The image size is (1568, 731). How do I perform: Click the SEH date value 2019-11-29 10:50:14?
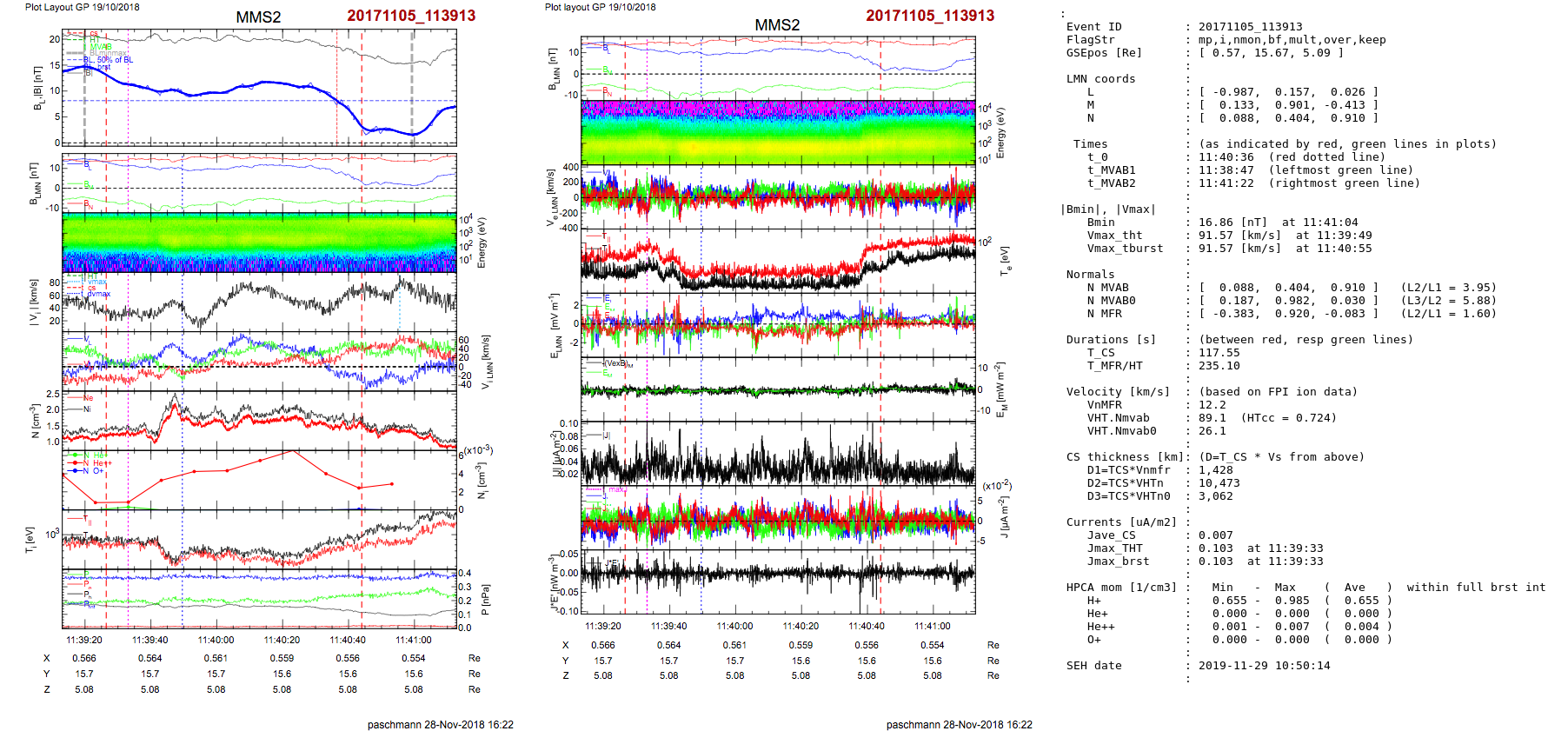(x=1252, y=666)
